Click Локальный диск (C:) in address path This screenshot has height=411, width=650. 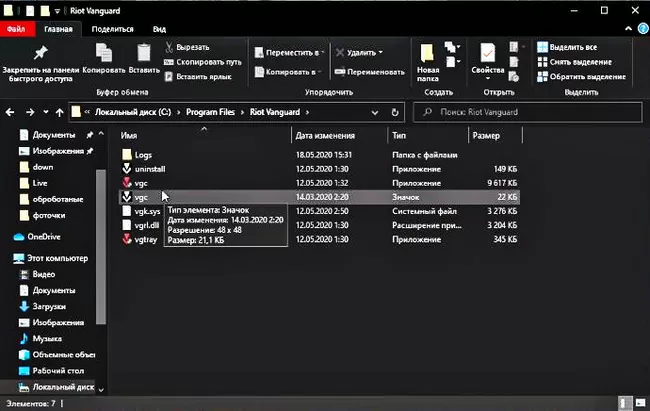click(x=133, y=112)
